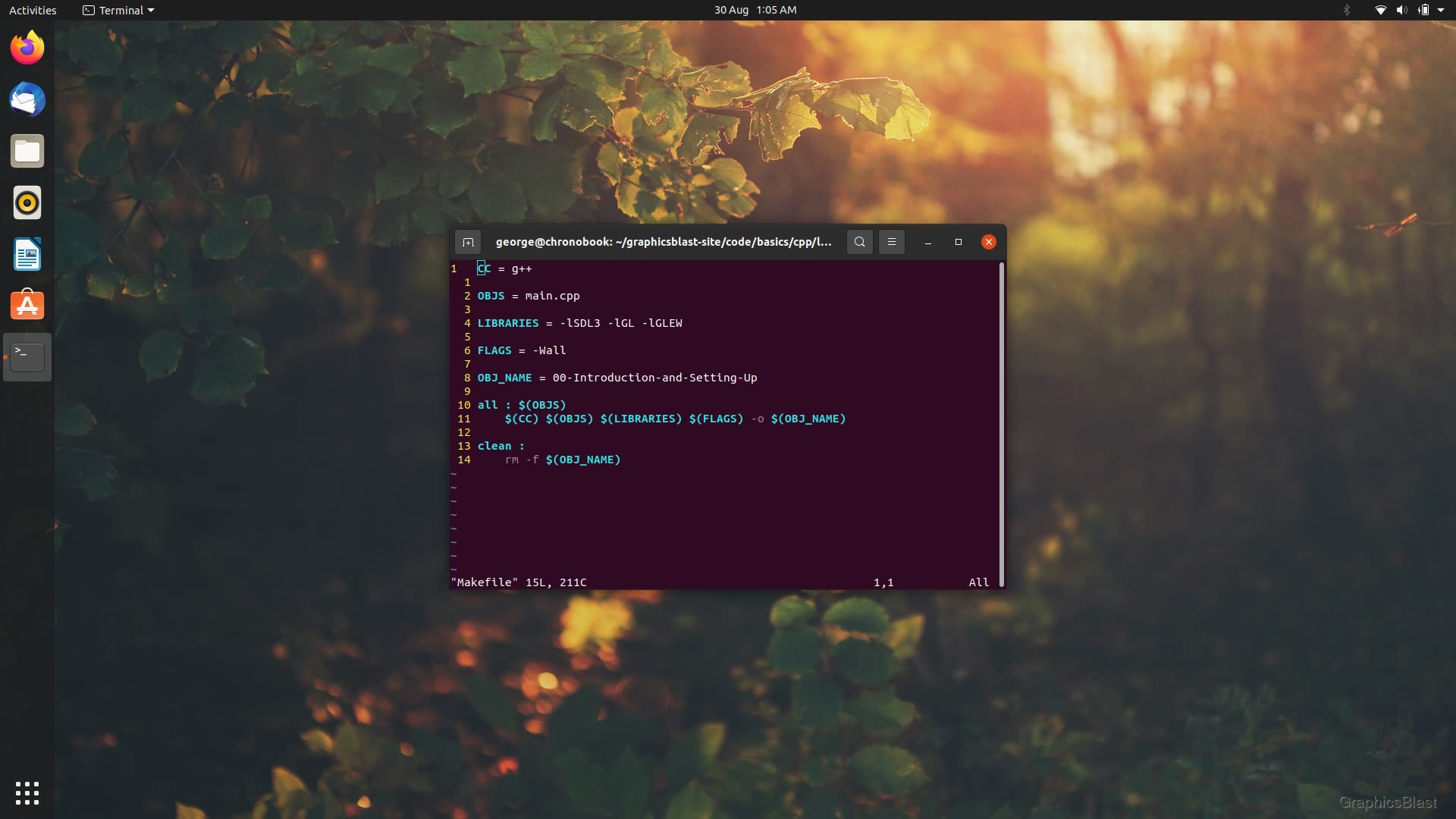Image resolution: width=1456 pixels, height=819 pixels.
Task: Click '$(FLAGS)' in the build command
Action: pyautogui.click(x=717, y=419)
